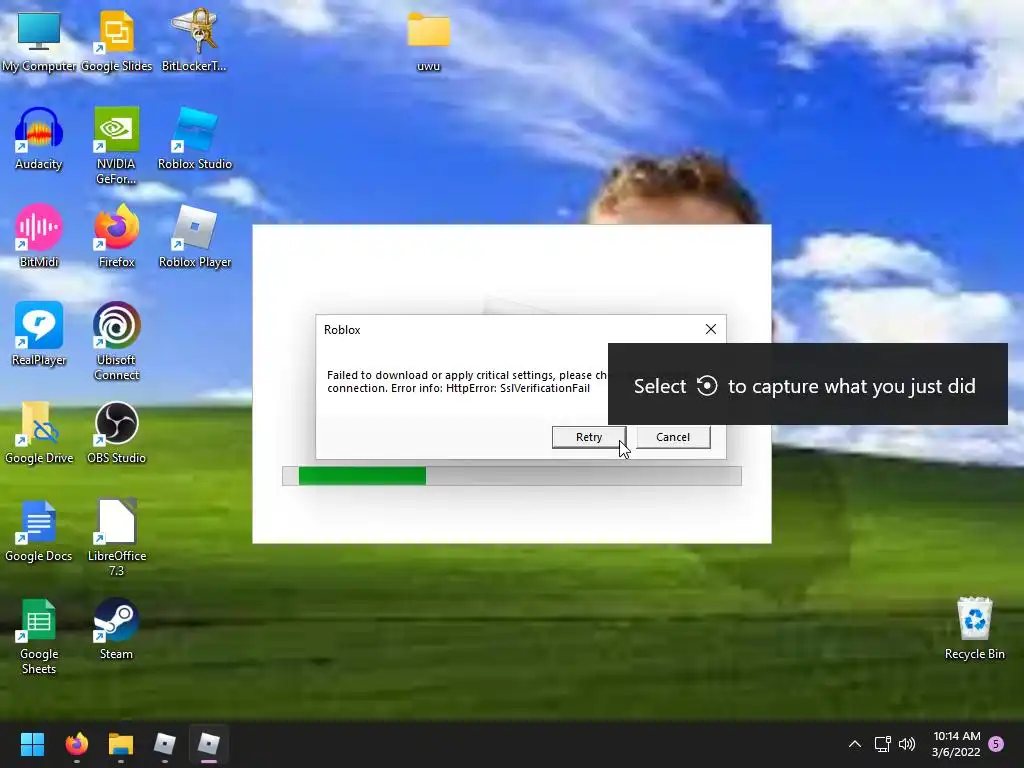The height and width of the screenshot is (768, 1024).
Task: Select the RealPlayer shortcut
Action: click(39, 334)
